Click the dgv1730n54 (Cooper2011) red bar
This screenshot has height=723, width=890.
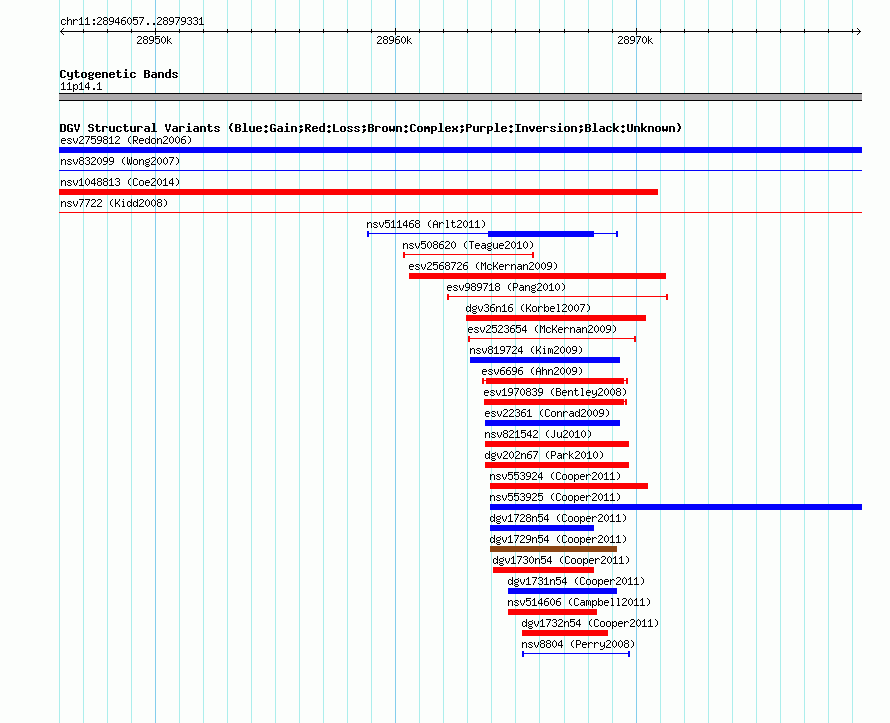click(543, 570)
